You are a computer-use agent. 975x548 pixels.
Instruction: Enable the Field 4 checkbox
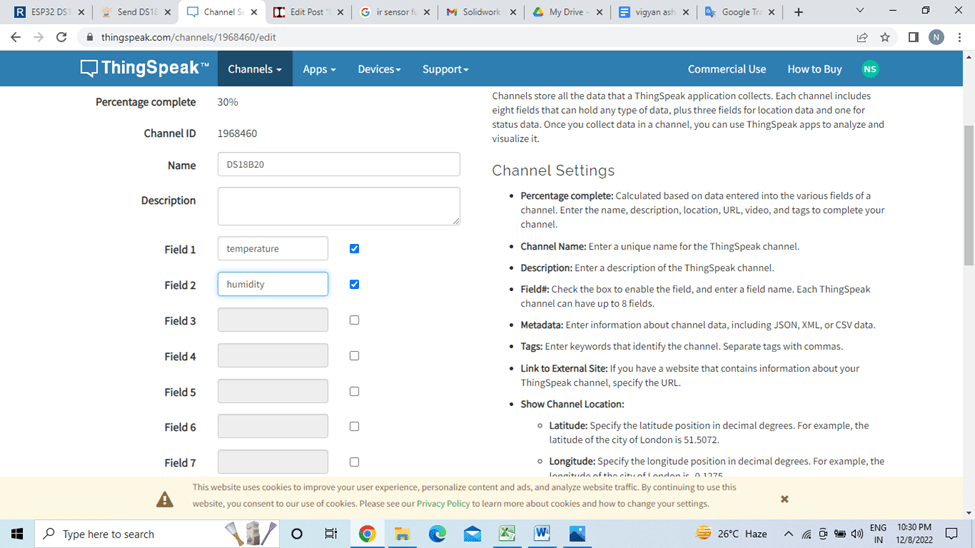click(354, 356)
